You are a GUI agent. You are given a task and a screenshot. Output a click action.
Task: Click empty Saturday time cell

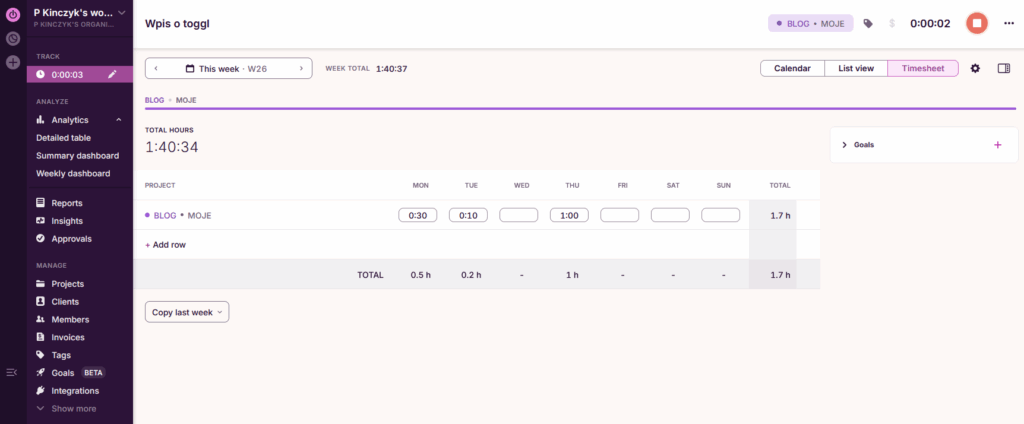tap(670, 215)
